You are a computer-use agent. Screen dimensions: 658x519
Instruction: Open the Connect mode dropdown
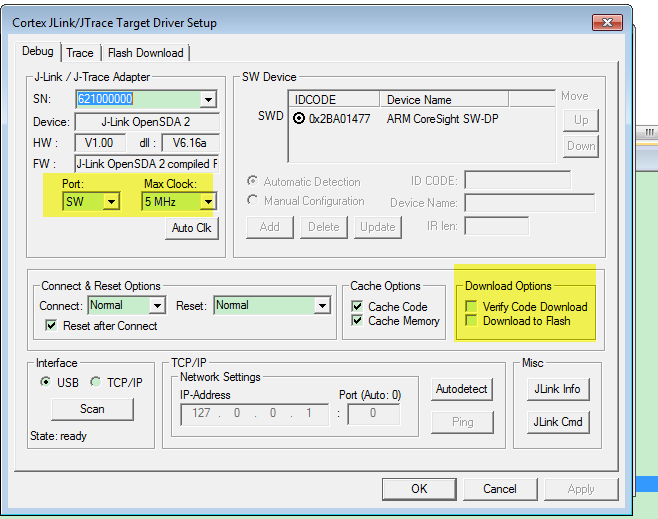click(157, 305)
